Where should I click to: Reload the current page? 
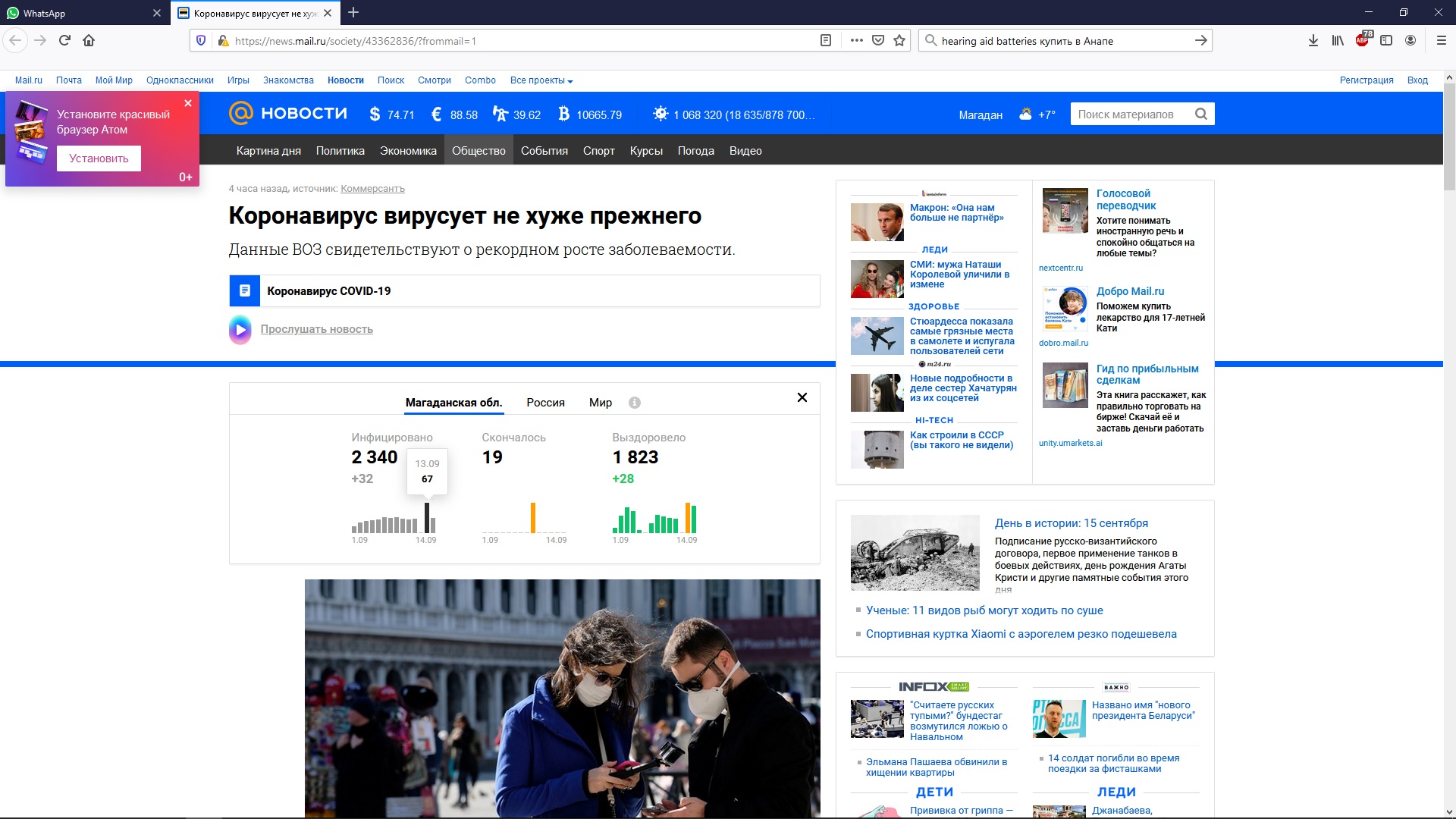[x=64, y=41]
